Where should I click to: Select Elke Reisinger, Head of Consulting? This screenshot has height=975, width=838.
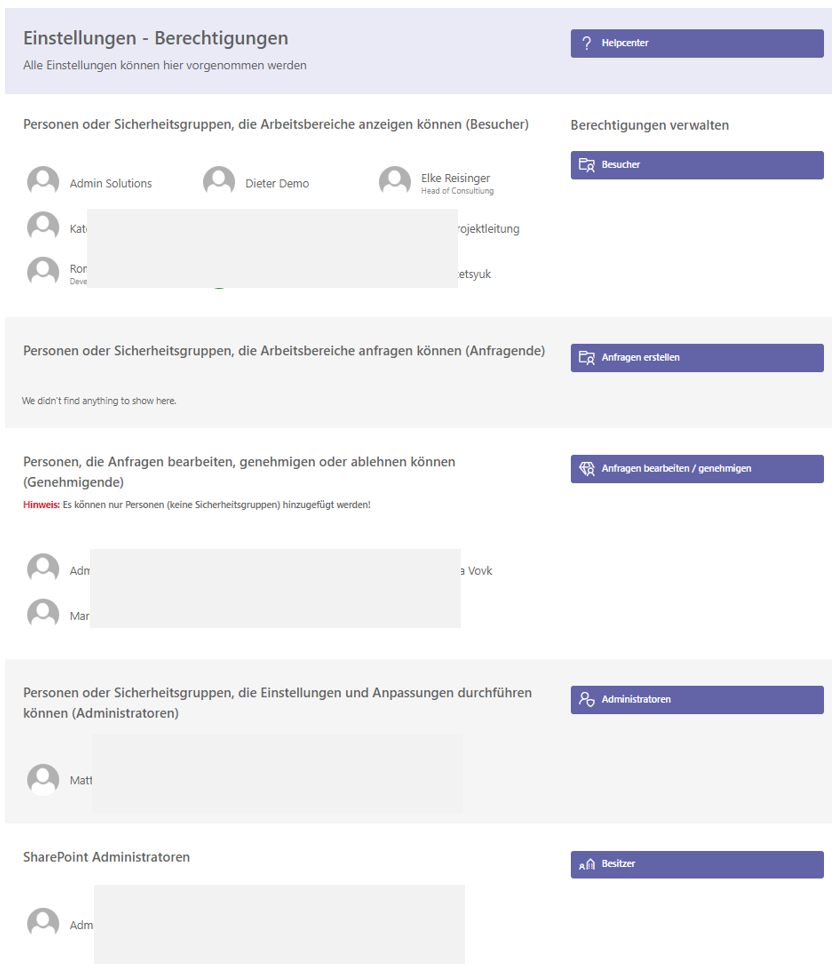tap(457, 183)
